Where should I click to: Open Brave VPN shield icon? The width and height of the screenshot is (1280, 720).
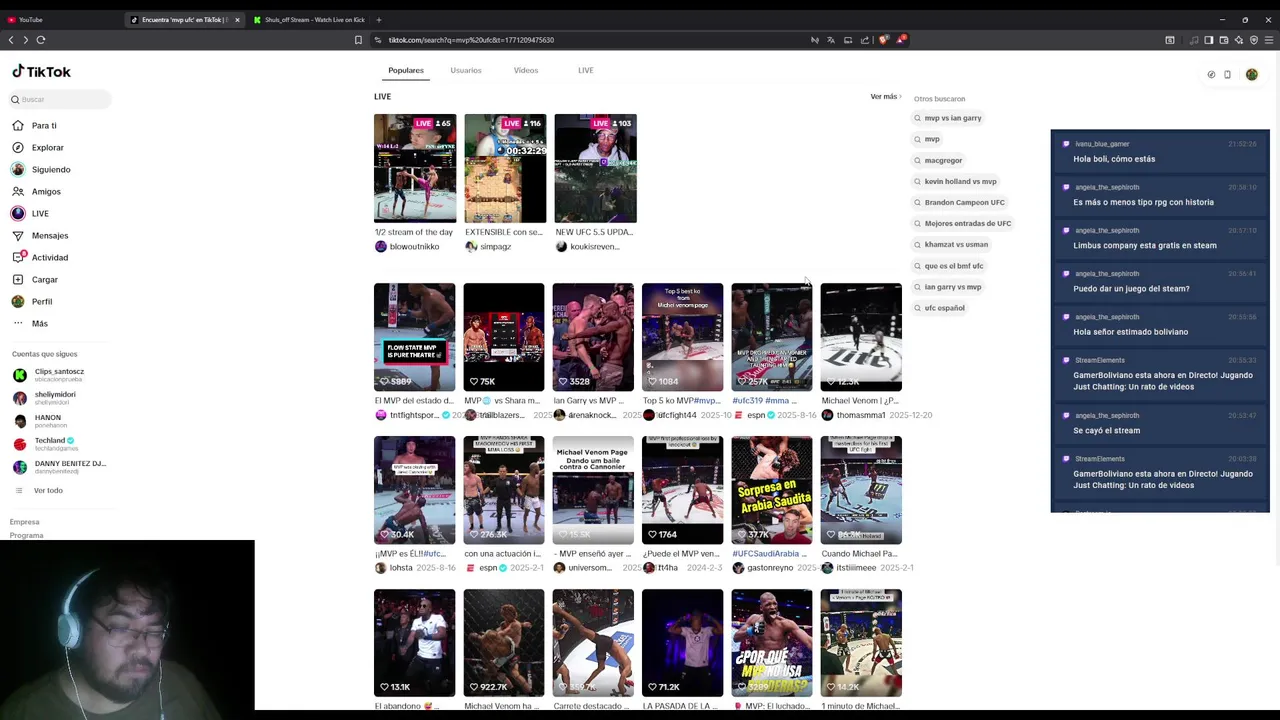tap(1254, 40)
